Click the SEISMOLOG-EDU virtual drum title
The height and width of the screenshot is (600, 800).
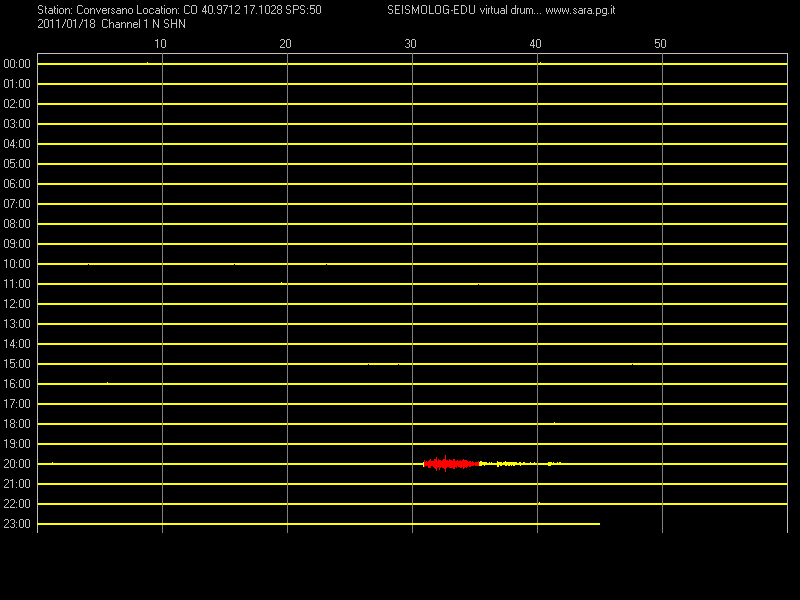464,10
